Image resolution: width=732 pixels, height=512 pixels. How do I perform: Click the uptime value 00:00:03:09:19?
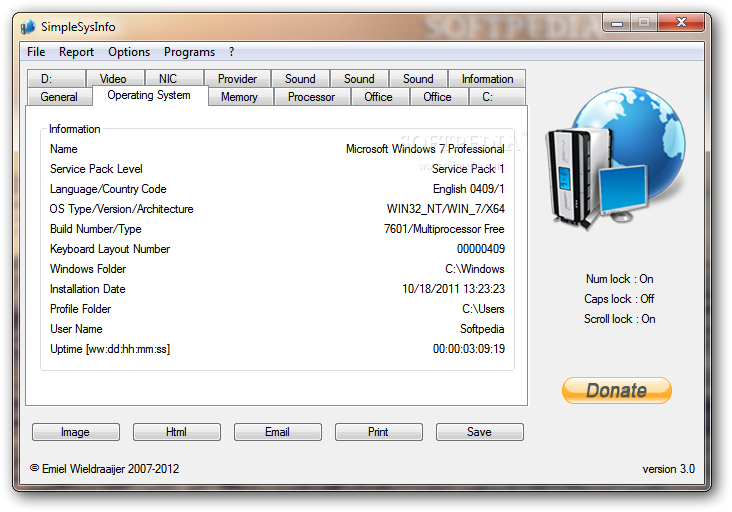(x=469, y=349)
